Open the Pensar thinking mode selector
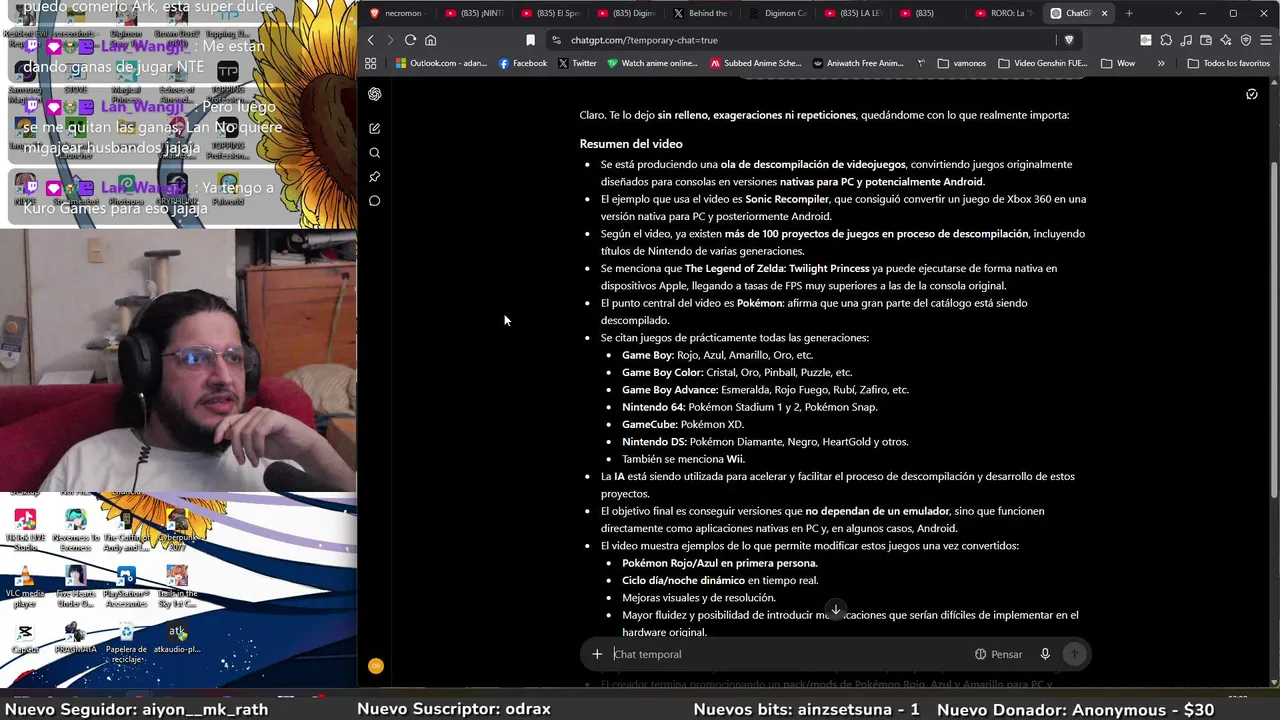This screenshot has height=720, width=1280. pyautogui.click(x=998, y=654)
